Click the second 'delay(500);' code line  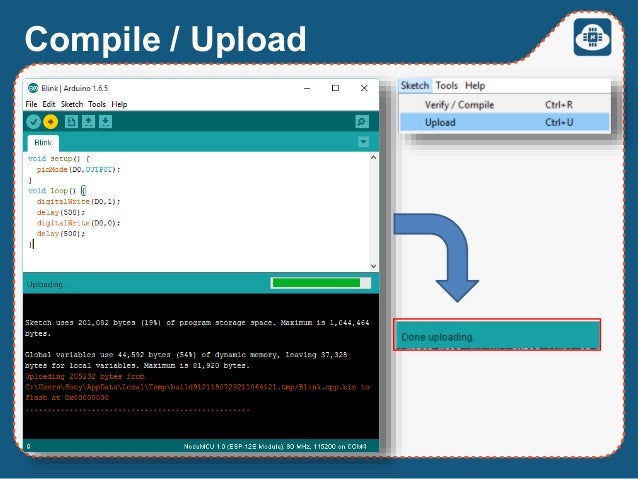click(x=61, y=234)
